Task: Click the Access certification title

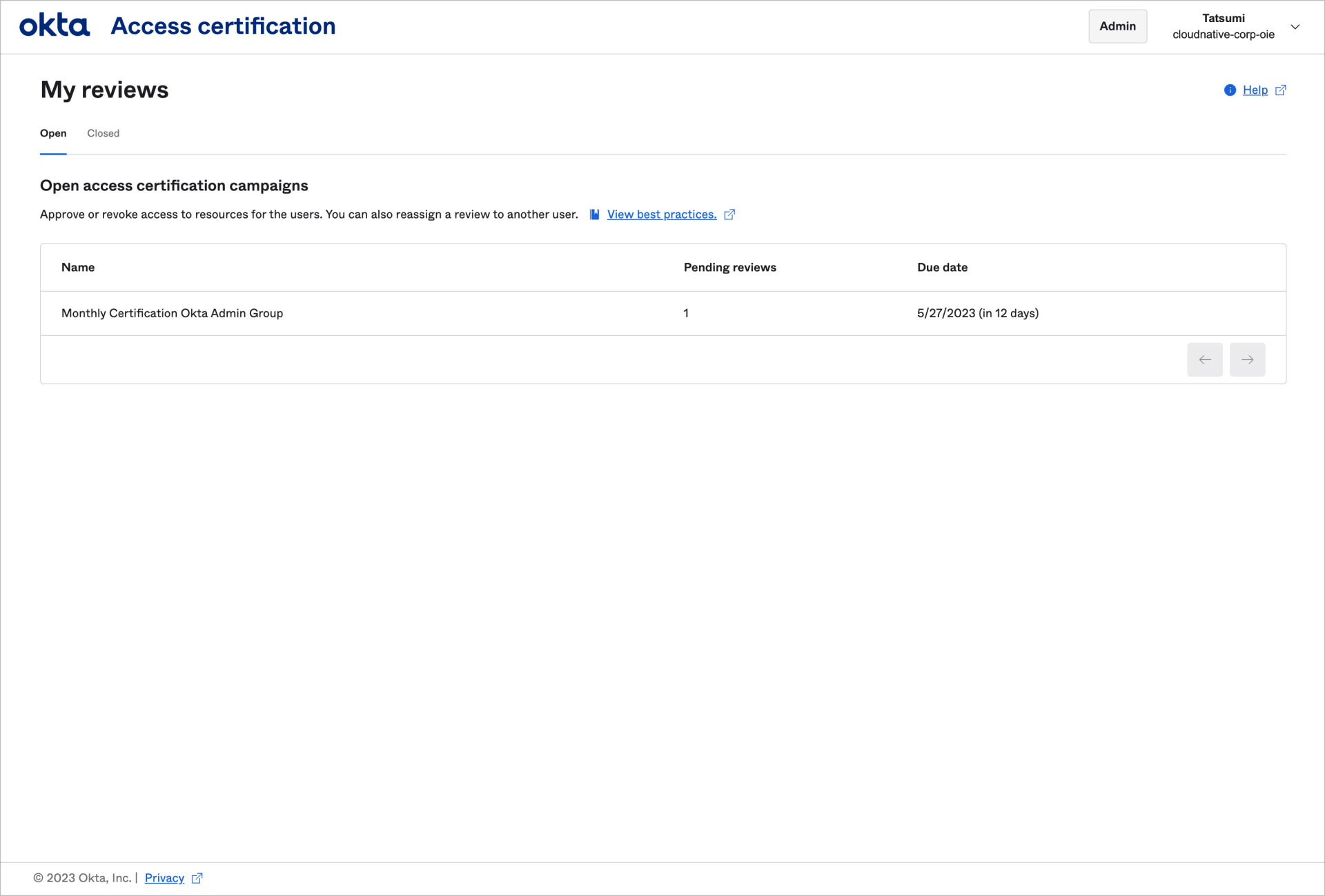Action: 223,26
